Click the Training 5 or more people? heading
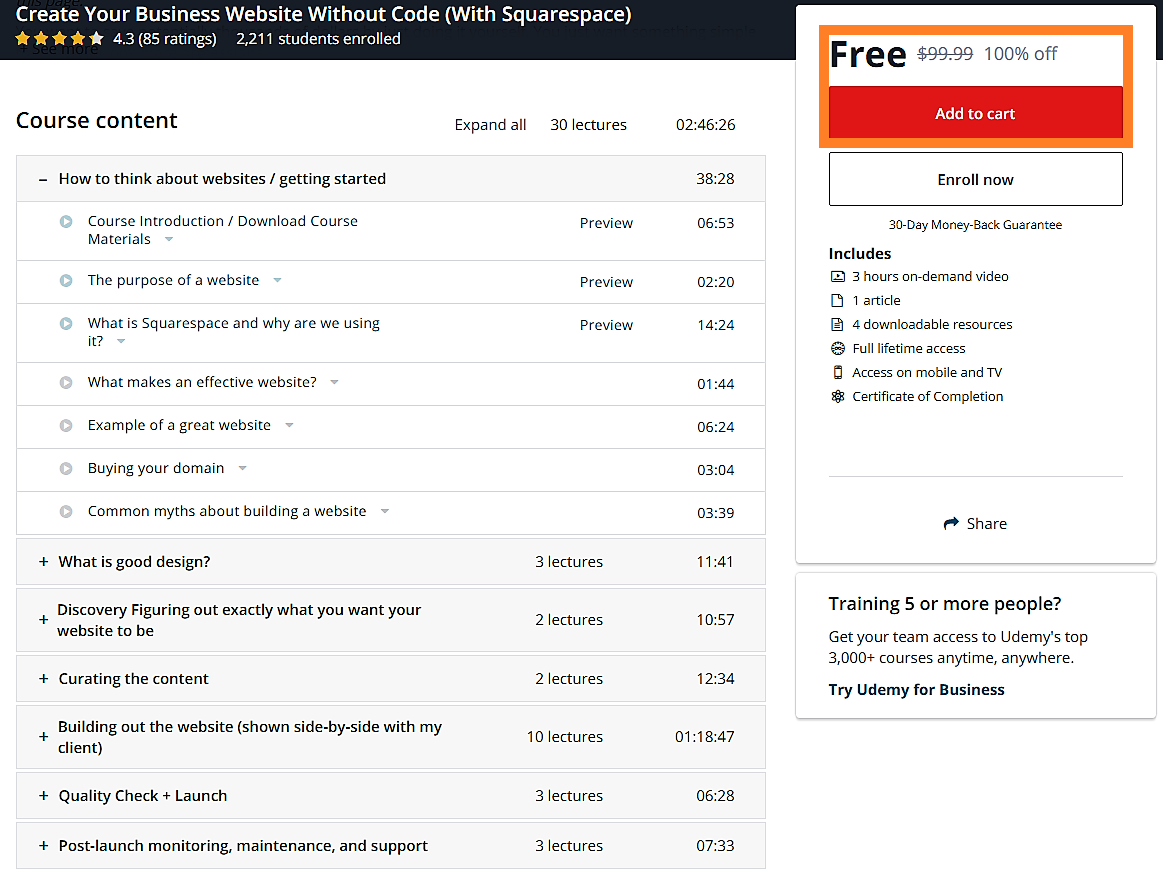This screenshot has width=1163, height=894. pos(945,604)
